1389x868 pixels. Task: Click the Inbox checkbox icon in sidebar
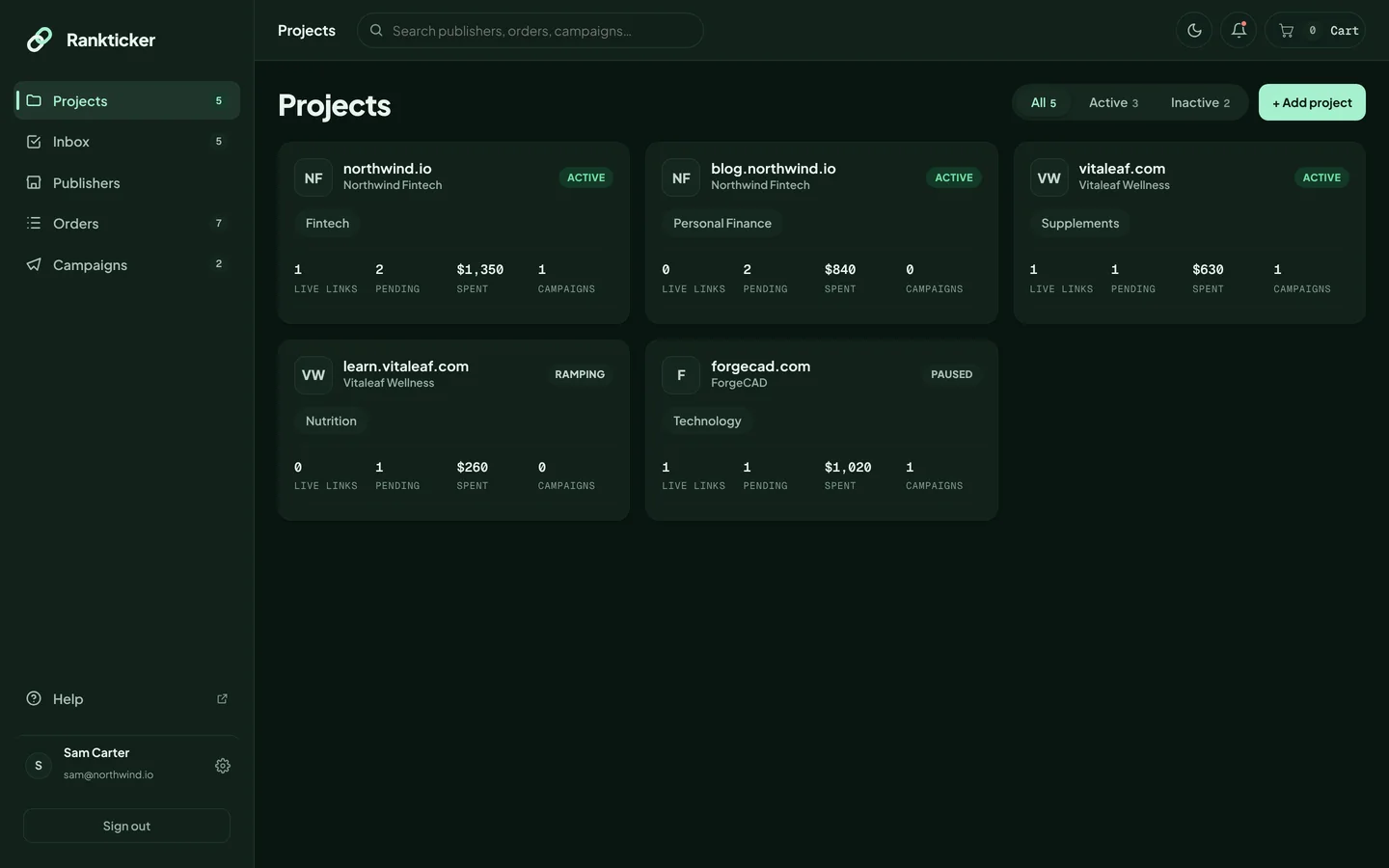pos(34,142)
